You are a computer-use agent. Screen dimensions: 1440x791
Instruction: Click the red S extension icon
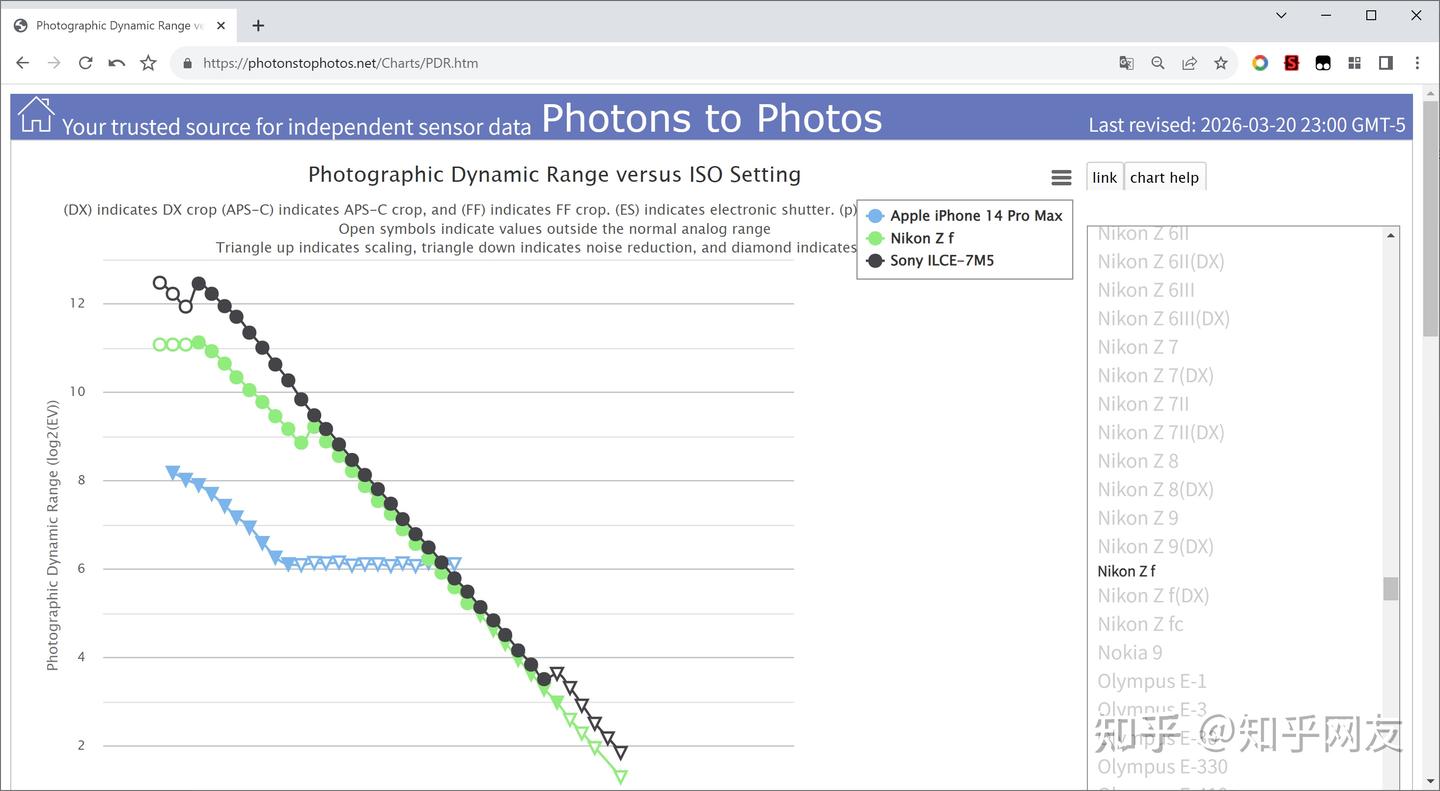pos(1292,63)
